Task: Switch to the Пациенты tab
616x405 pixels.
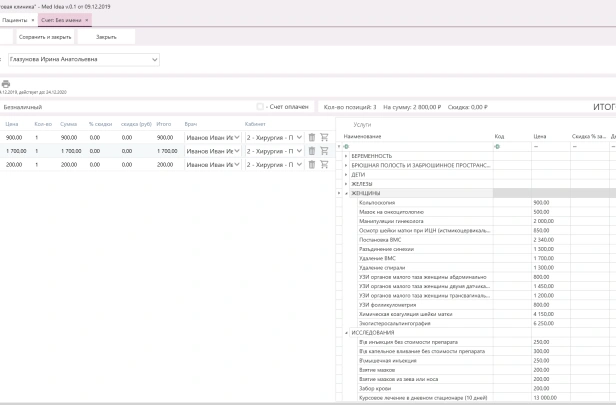Action: (x=14, y=19)
